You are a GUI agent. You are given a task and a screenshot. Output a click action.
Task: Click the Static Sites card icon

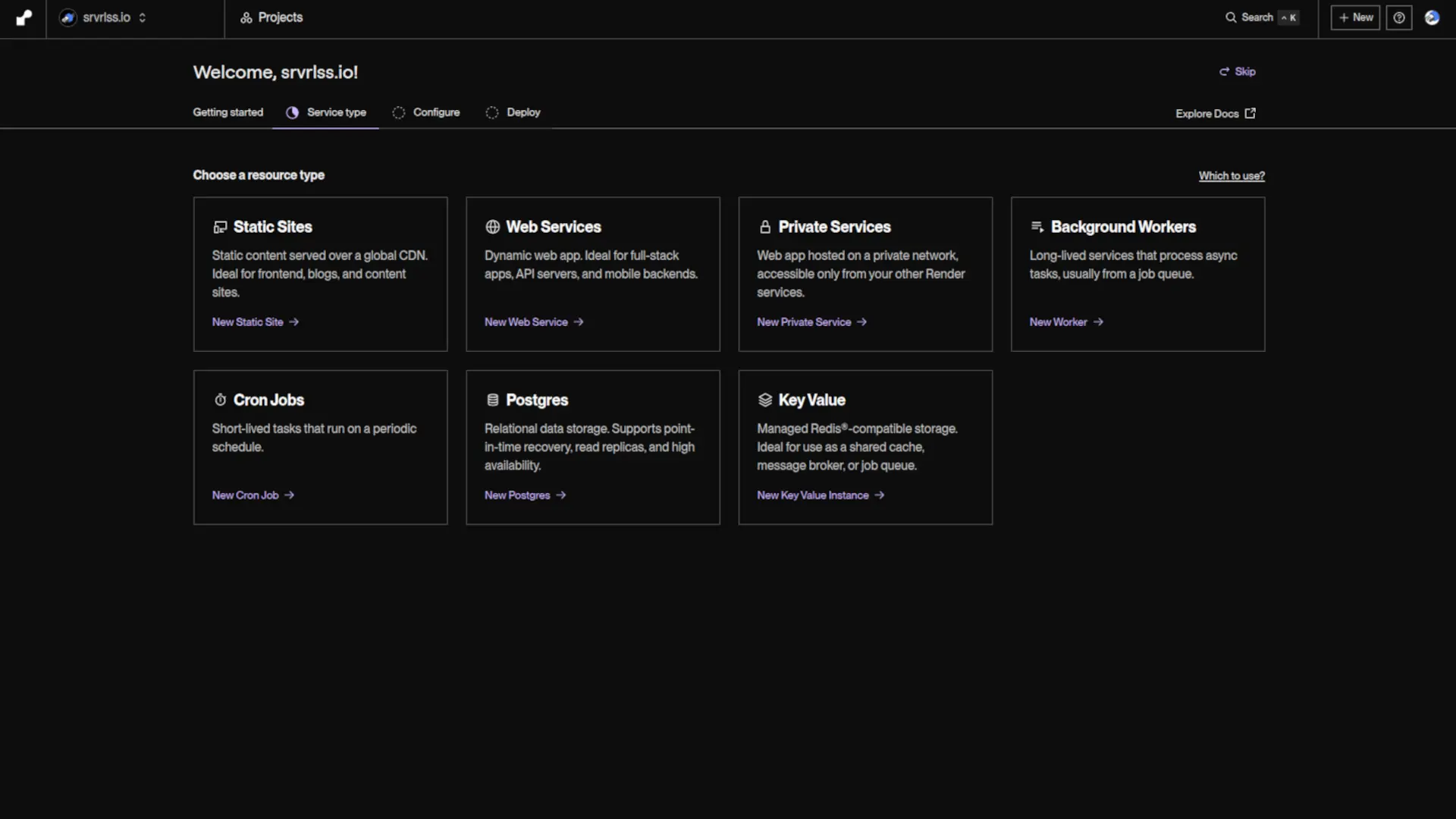tap(220, 227)
